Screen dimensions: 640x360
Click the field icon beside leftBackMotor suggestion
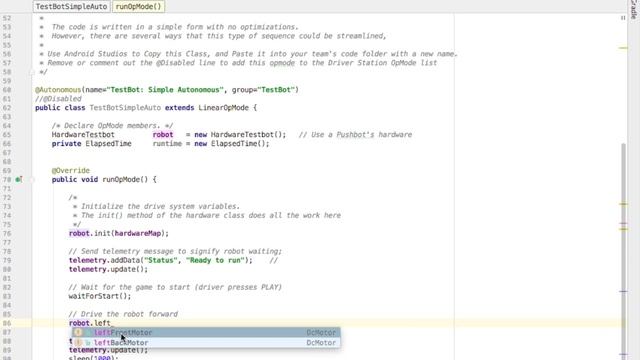pyautogui.click(x=78, y=343)
